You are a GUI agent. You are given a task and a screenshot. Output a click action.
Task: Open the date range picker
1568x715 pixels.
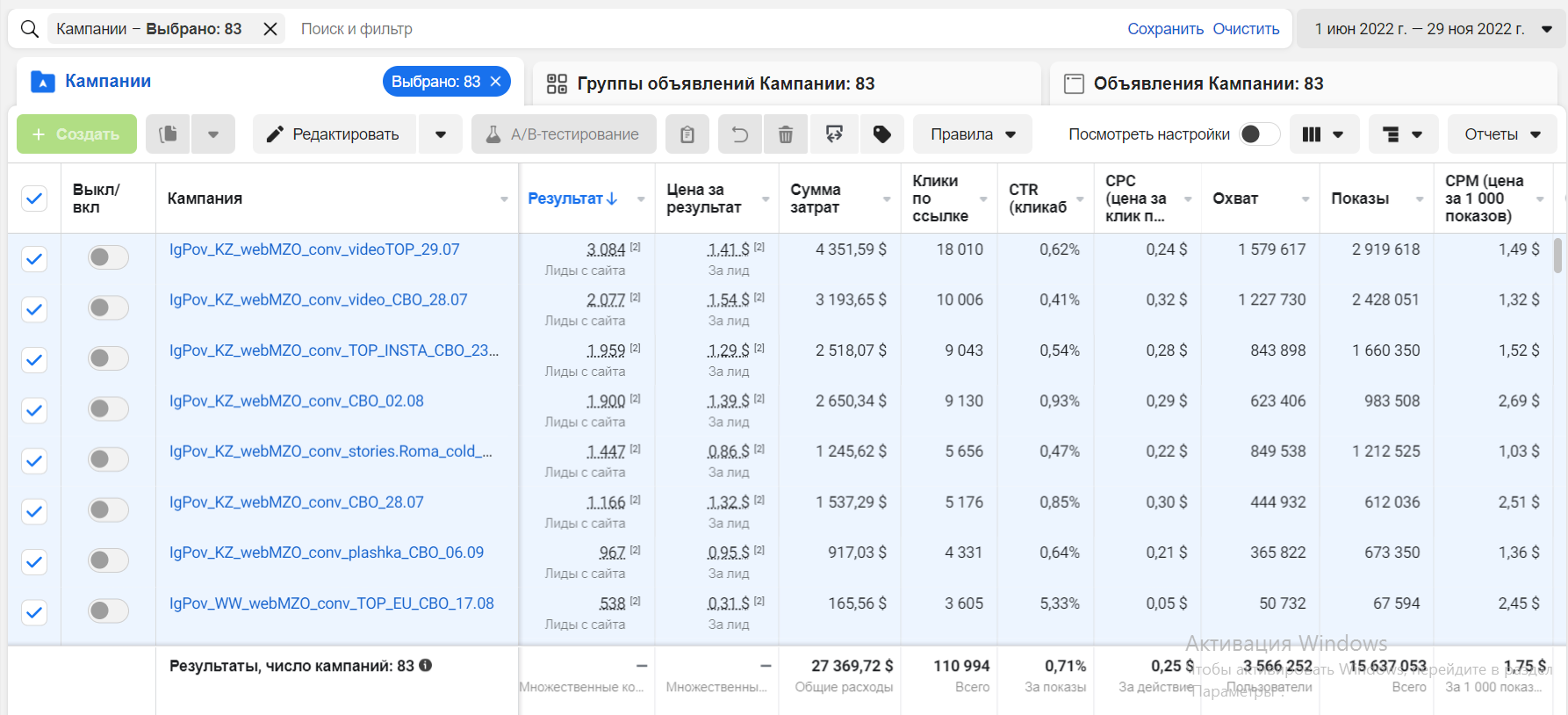click(x=1432, y=29)
